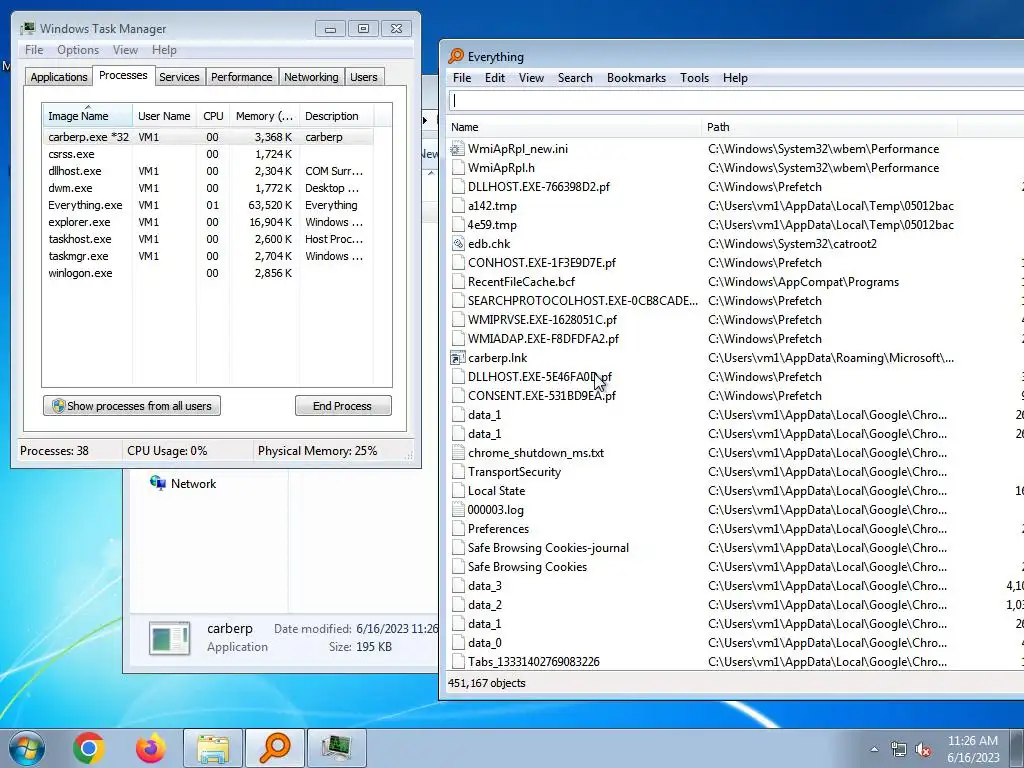Open the taskbar clock showing 11:26 AM
Image resolution: width=1024 pixels, height=768 pixels.
[973, 749]
